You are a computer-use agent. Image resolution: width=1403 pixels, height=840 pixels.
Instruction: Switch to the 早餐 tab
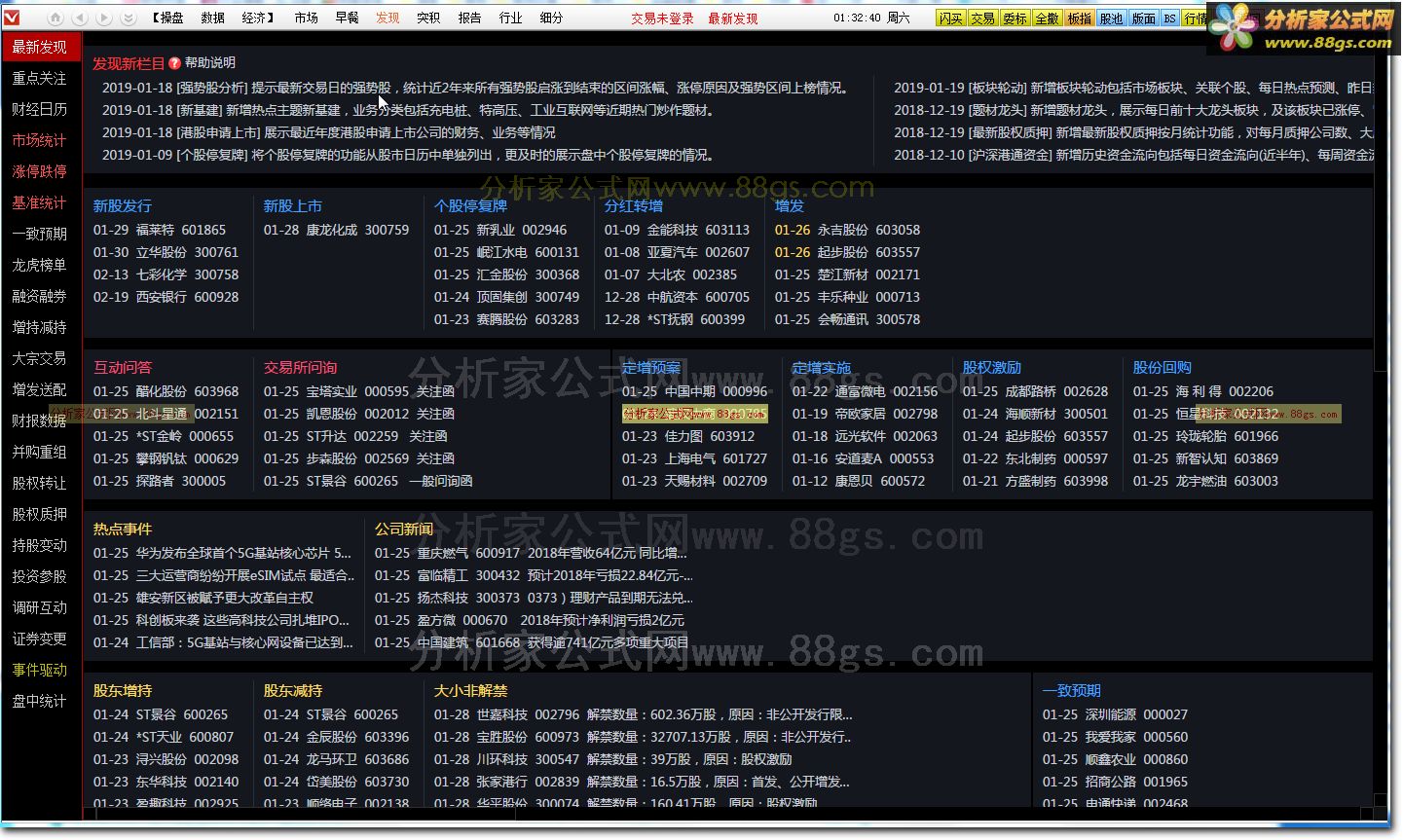coord(347,18)
